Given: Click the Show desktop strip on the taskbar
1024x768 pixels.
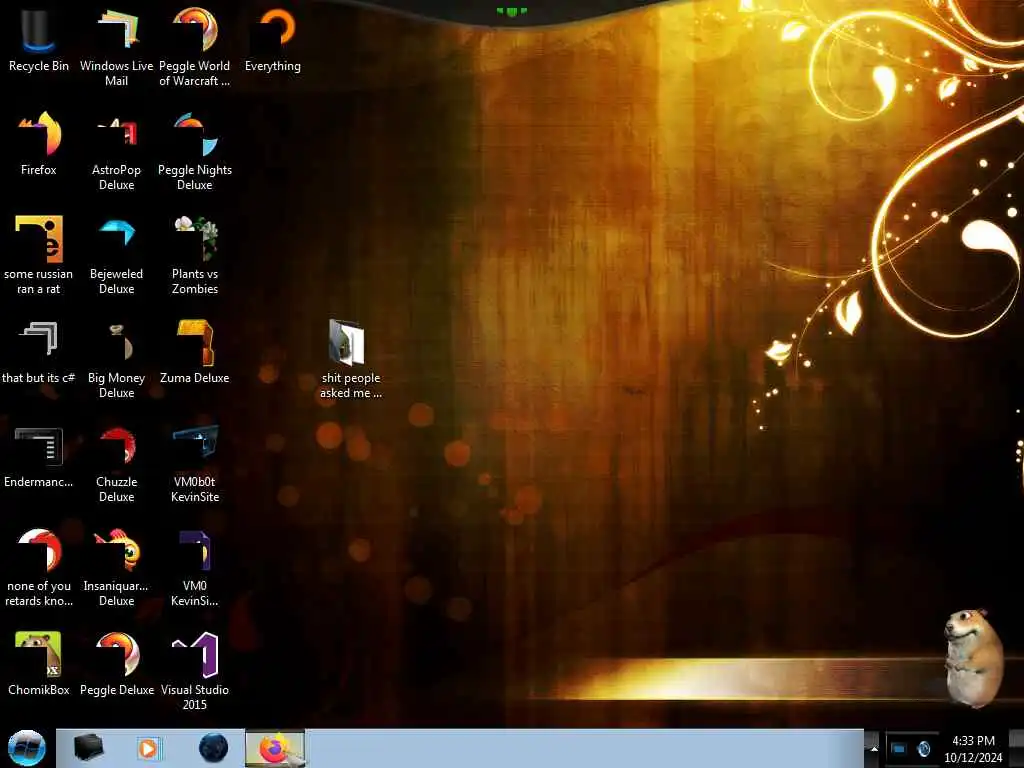Looking at the screenshot, I should tap(1019, 748).
